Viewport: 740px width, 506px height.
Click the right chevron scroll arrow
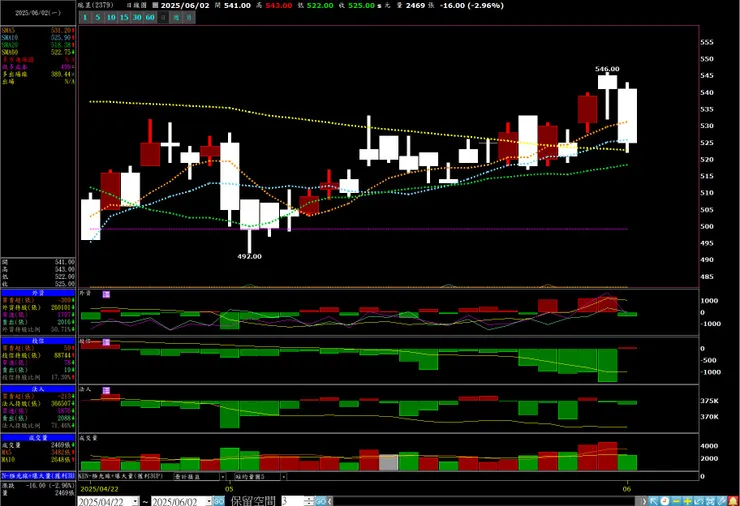(x=643, y=501)
